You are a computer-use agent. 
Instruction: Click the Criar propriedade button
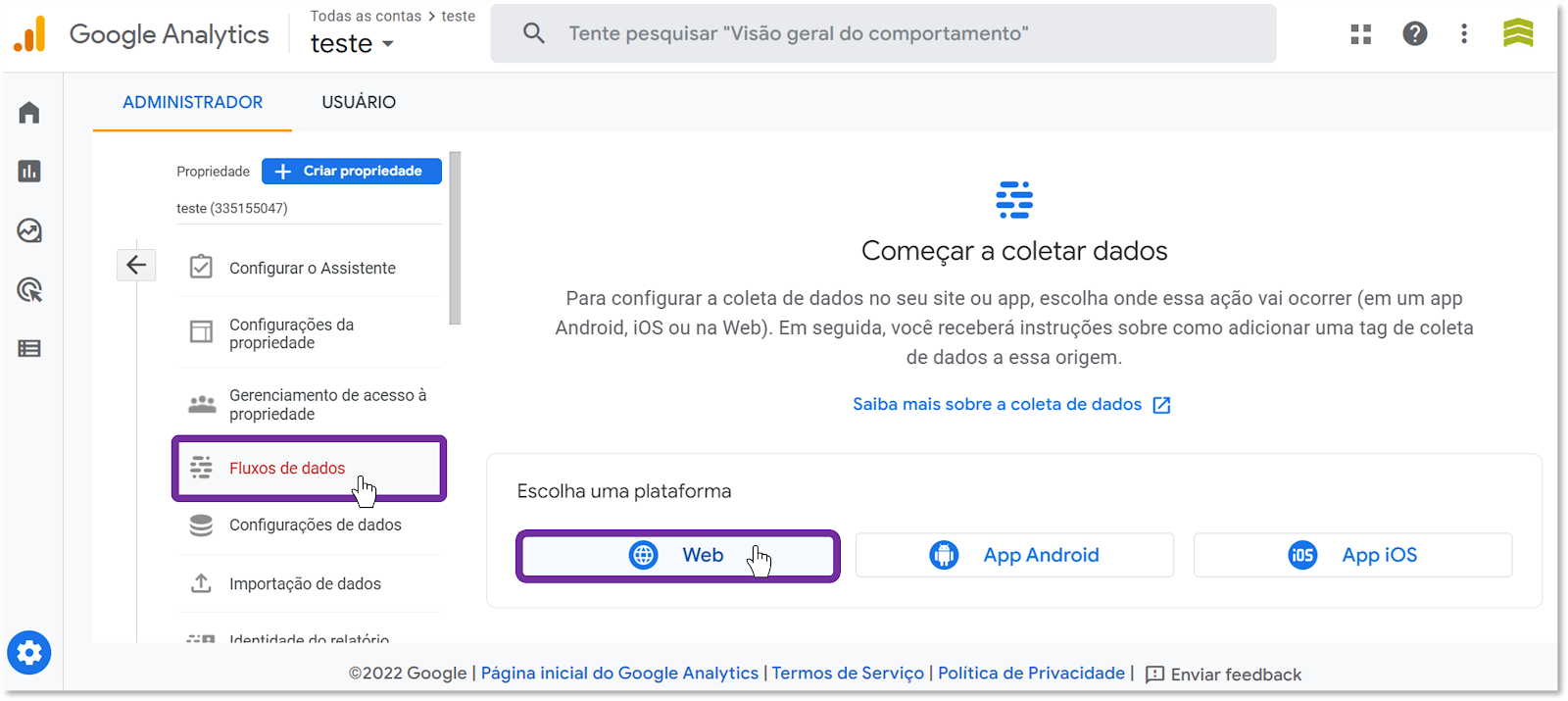pyautogui.click(x=352, y=171)
